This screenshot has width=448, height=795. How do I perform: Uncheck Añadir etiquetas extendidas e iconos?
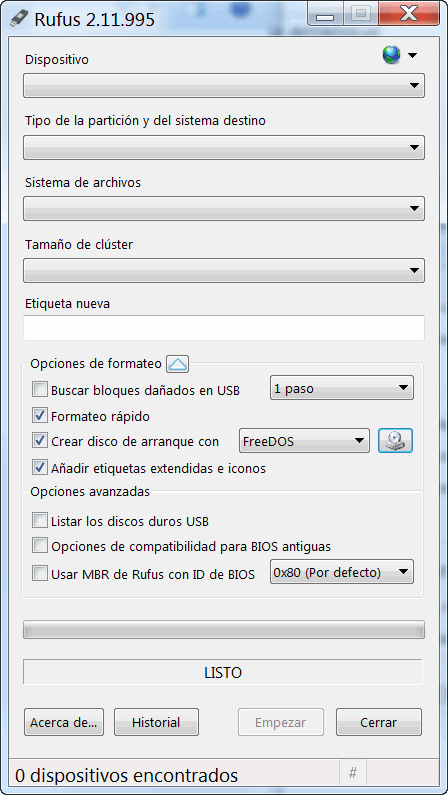point(39,468)
